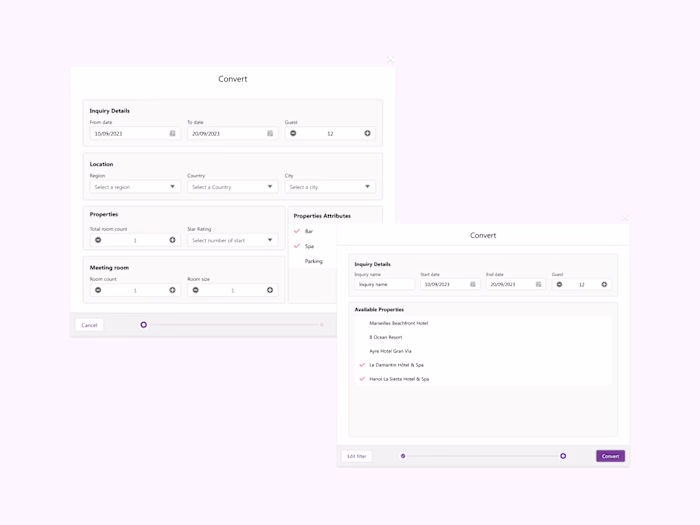The width and height of the screenshot is (700, 525).
Task: Open the Region dropdown
Action: tap(135, 187)
